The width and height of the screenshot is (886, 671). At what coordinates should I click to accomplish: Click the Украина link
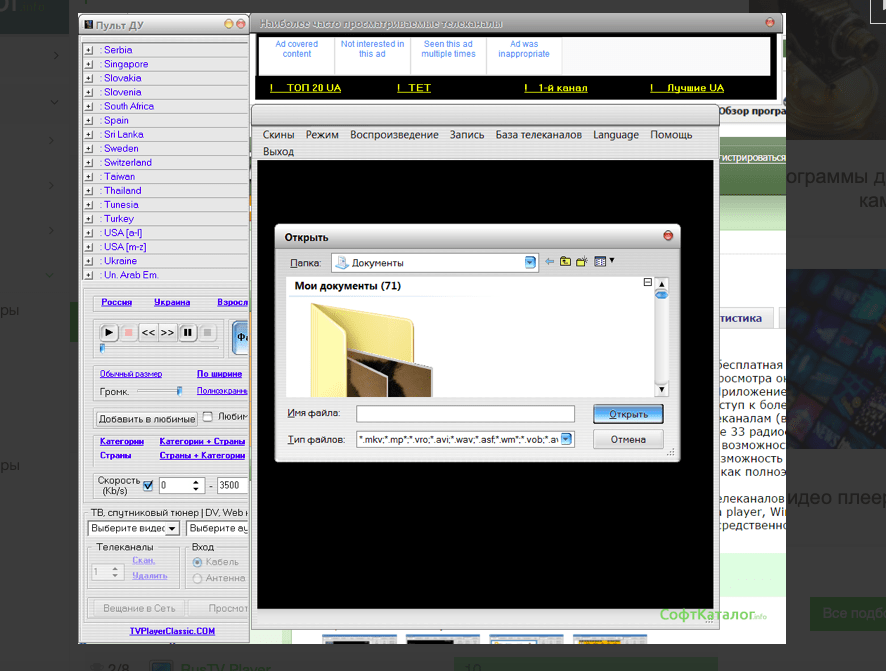[172, 302]
